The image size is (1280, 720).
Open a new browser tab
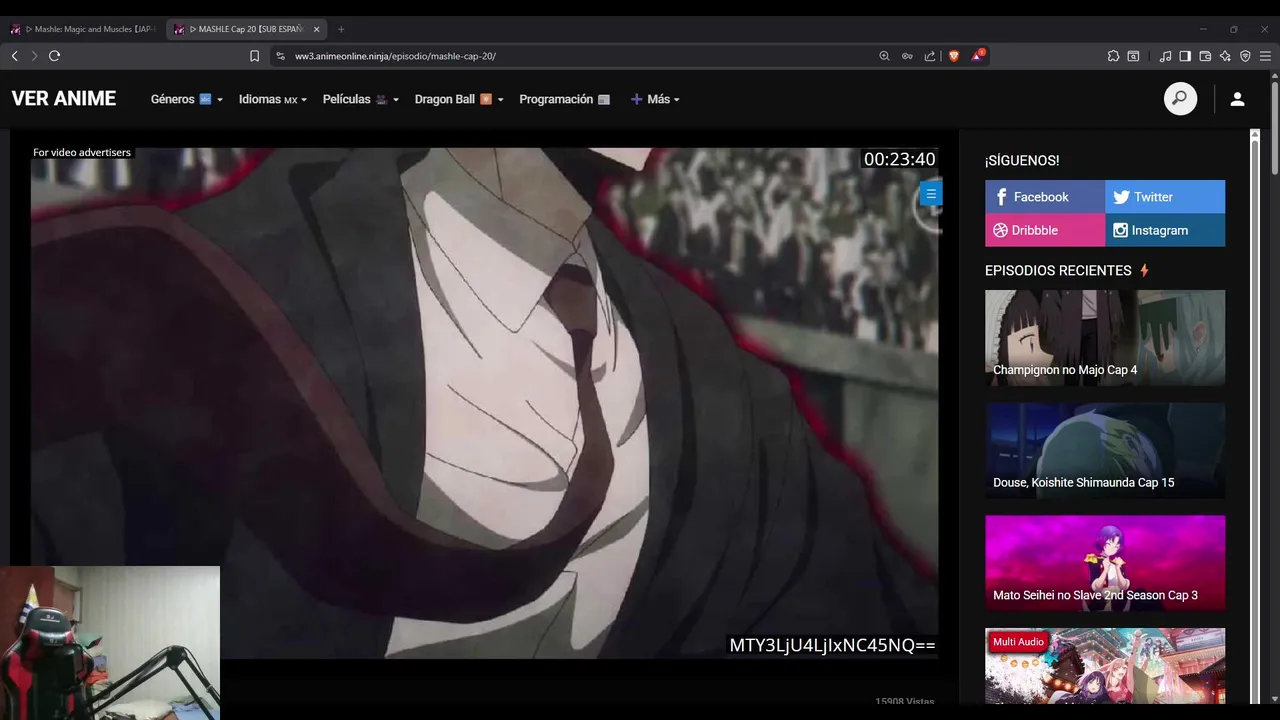(x=341, y=29)
